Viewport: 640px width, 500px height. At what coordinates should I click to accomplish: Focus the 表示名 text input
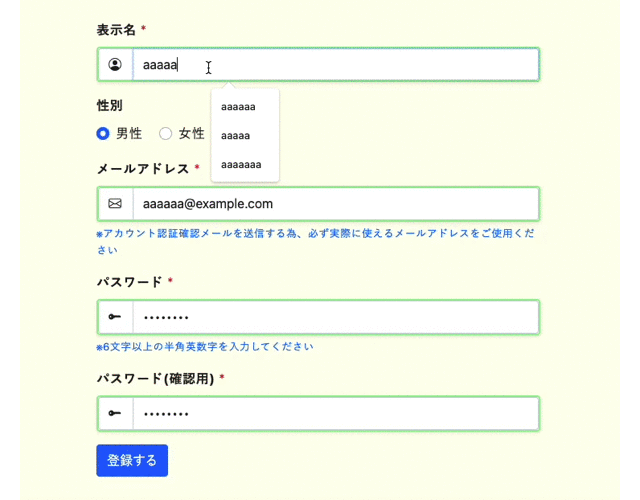coord(336,64)
